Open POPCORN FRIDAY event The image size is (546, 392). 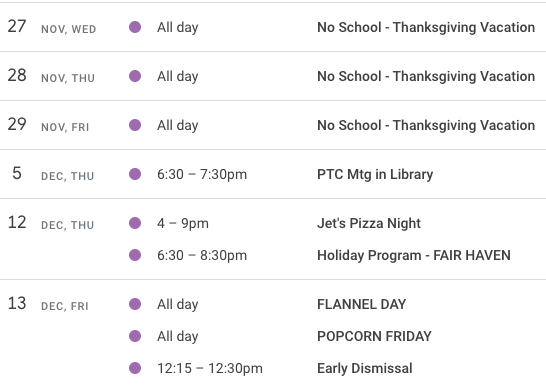pyautogui.click(x=374, y=336)
